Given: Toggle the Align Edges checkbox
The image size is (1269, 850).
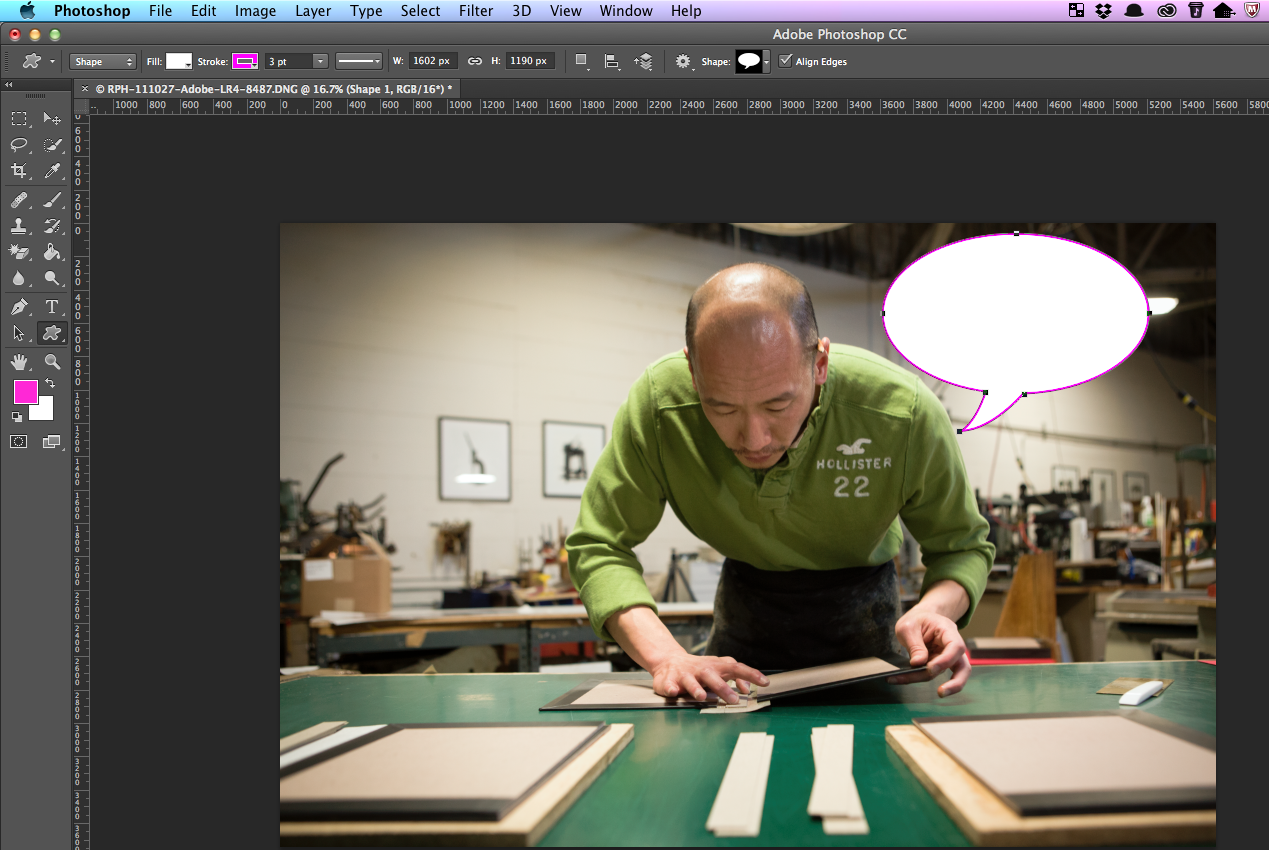Looking at the screenshot, I should 785,61.
